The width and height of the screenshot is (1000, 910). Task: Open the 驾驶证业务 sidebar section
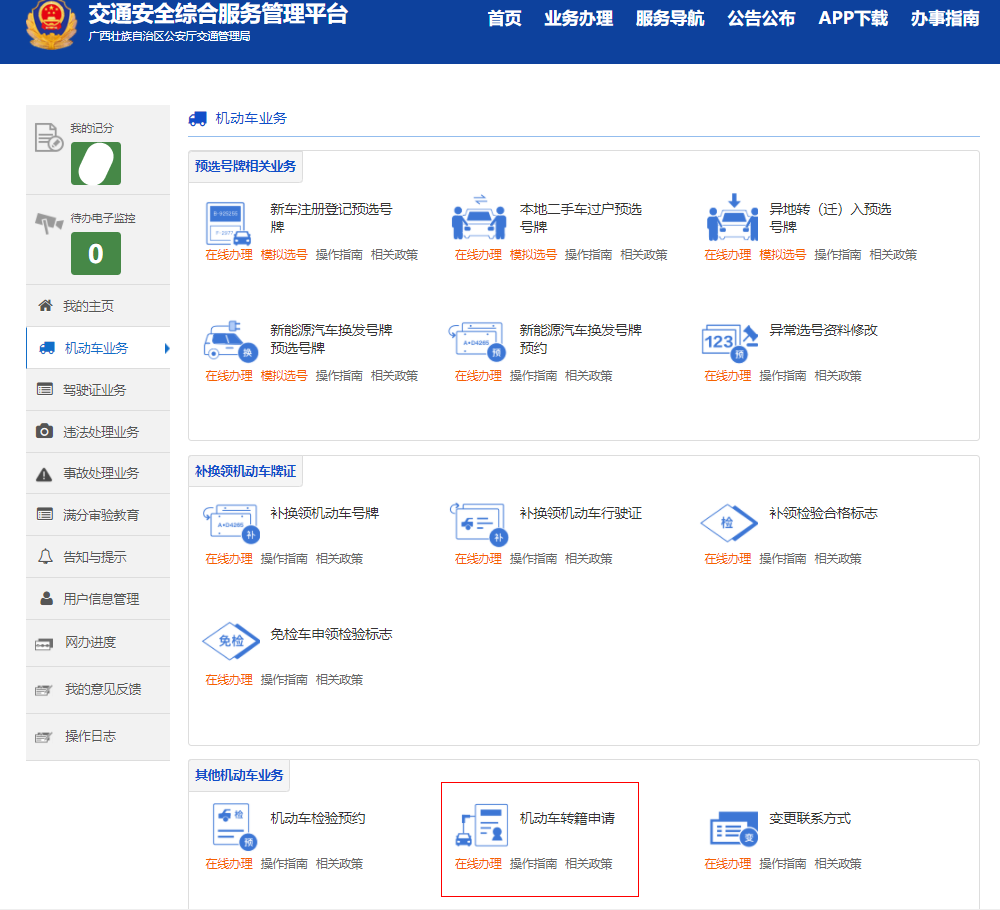coord(97,391)
